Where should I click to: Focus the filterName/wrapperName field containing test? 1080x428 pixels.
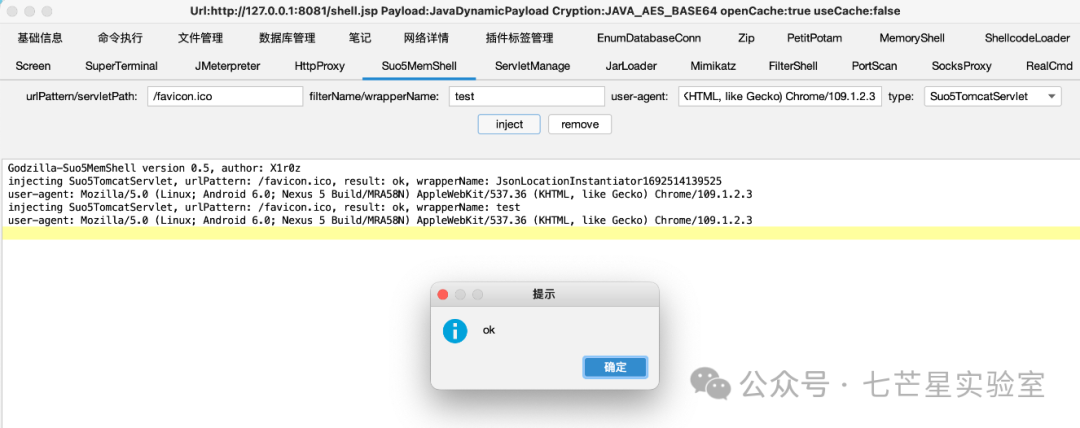[527, 96]
